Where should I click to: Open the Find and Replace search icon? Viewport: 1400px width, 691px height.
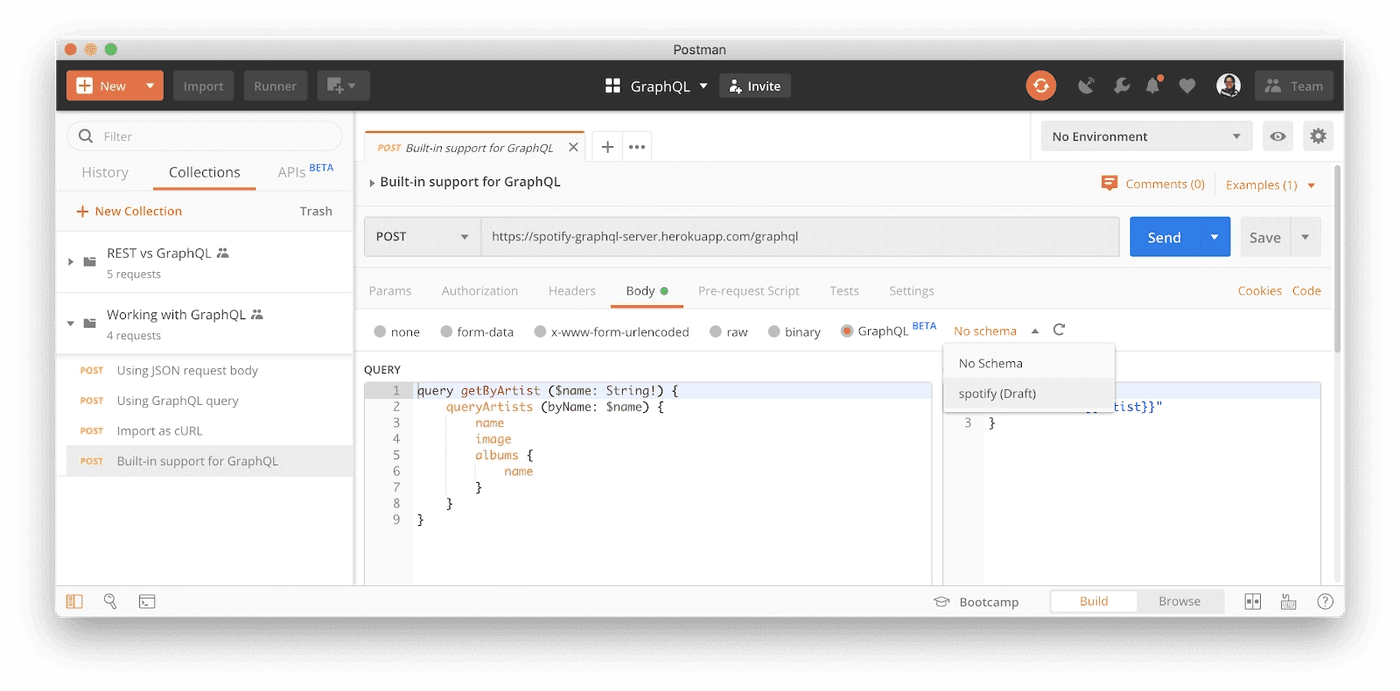[x=110, y=602]
